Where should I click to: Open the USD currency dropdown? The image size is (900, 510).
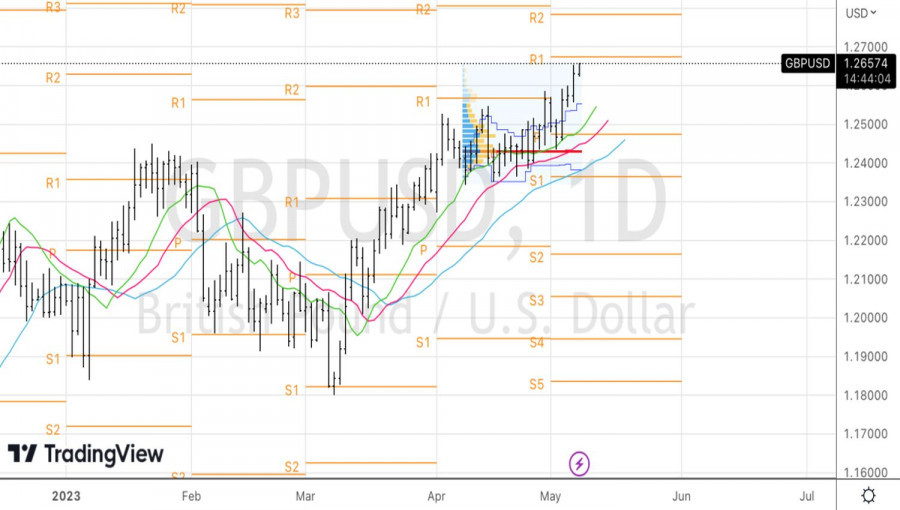coord(860,13)
